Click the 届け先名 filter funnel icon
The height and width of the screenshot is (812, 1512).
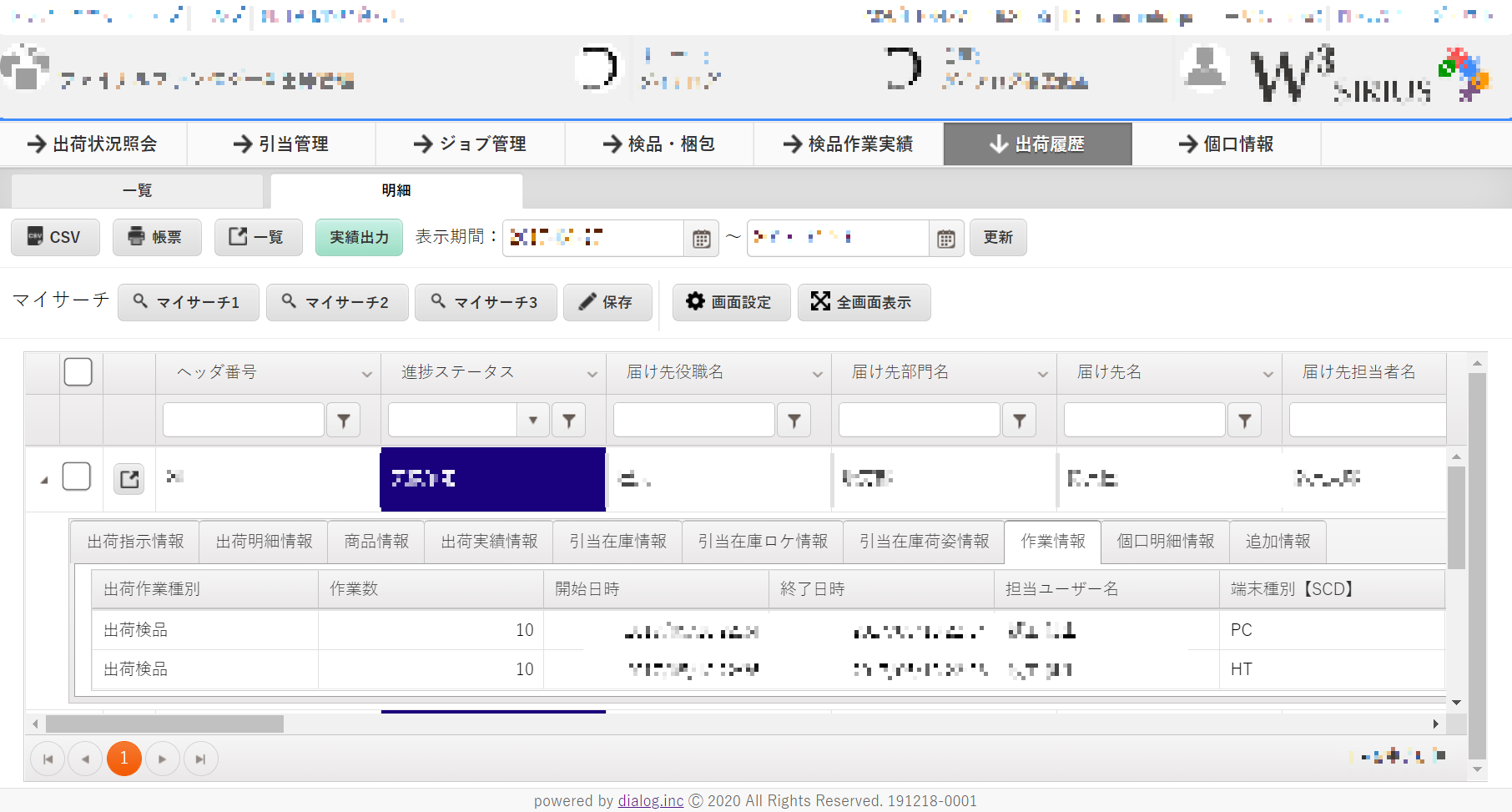[x=1244, y=421]
